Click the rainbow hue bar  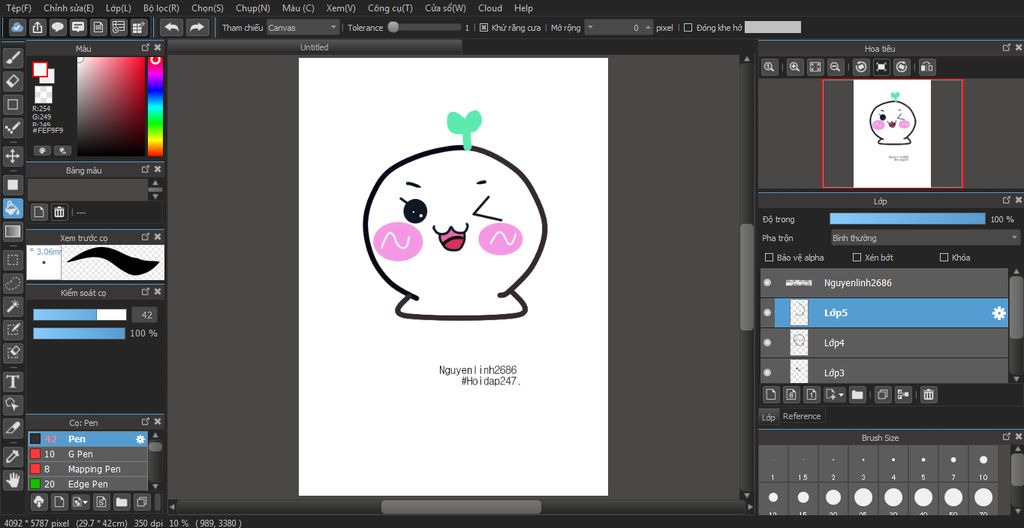[x=155, y=107]
